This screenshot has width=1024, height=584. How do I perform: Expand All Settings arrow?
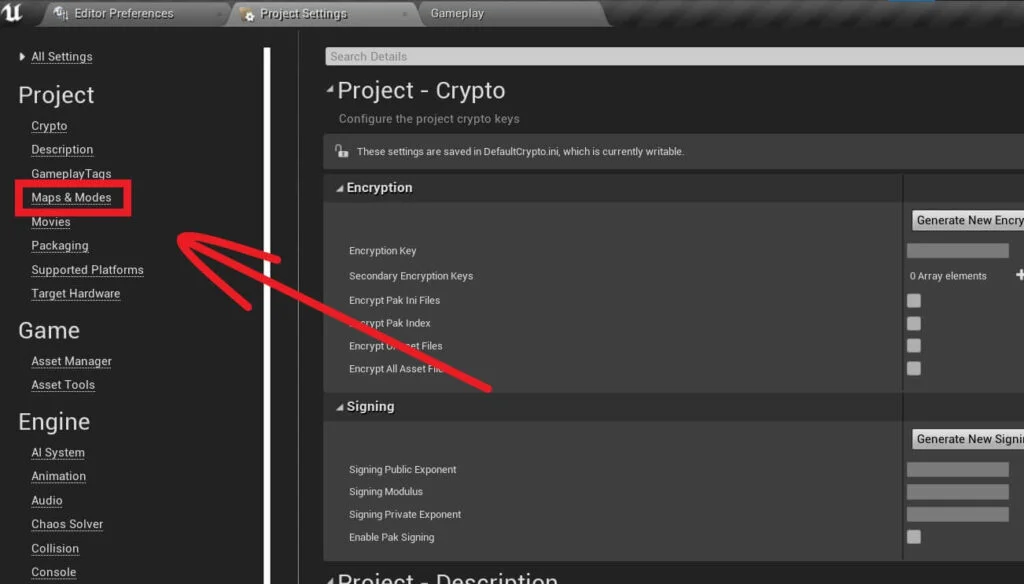pos(22,57)
